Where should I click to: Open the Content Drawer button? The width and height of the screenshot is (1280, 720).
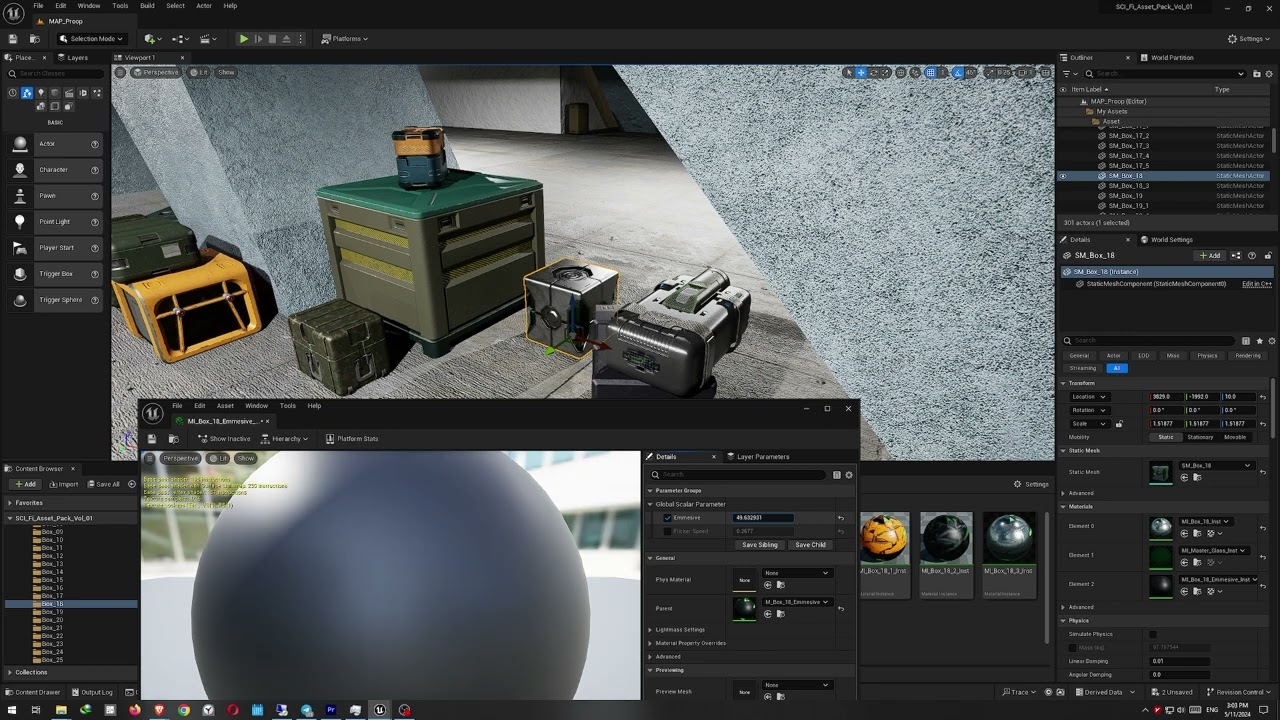pyautogui.click(x=34, y=692)
